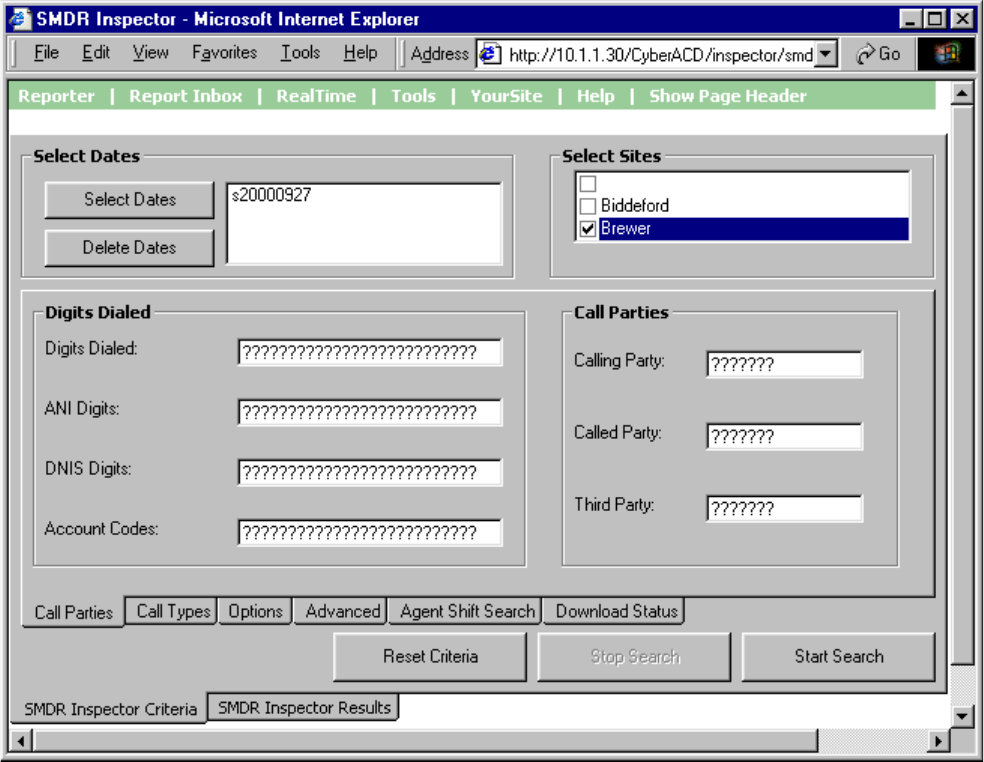Open the address bar dropdown arrow
The height and width of the screenshot is (762, 984).
point(826,55)
